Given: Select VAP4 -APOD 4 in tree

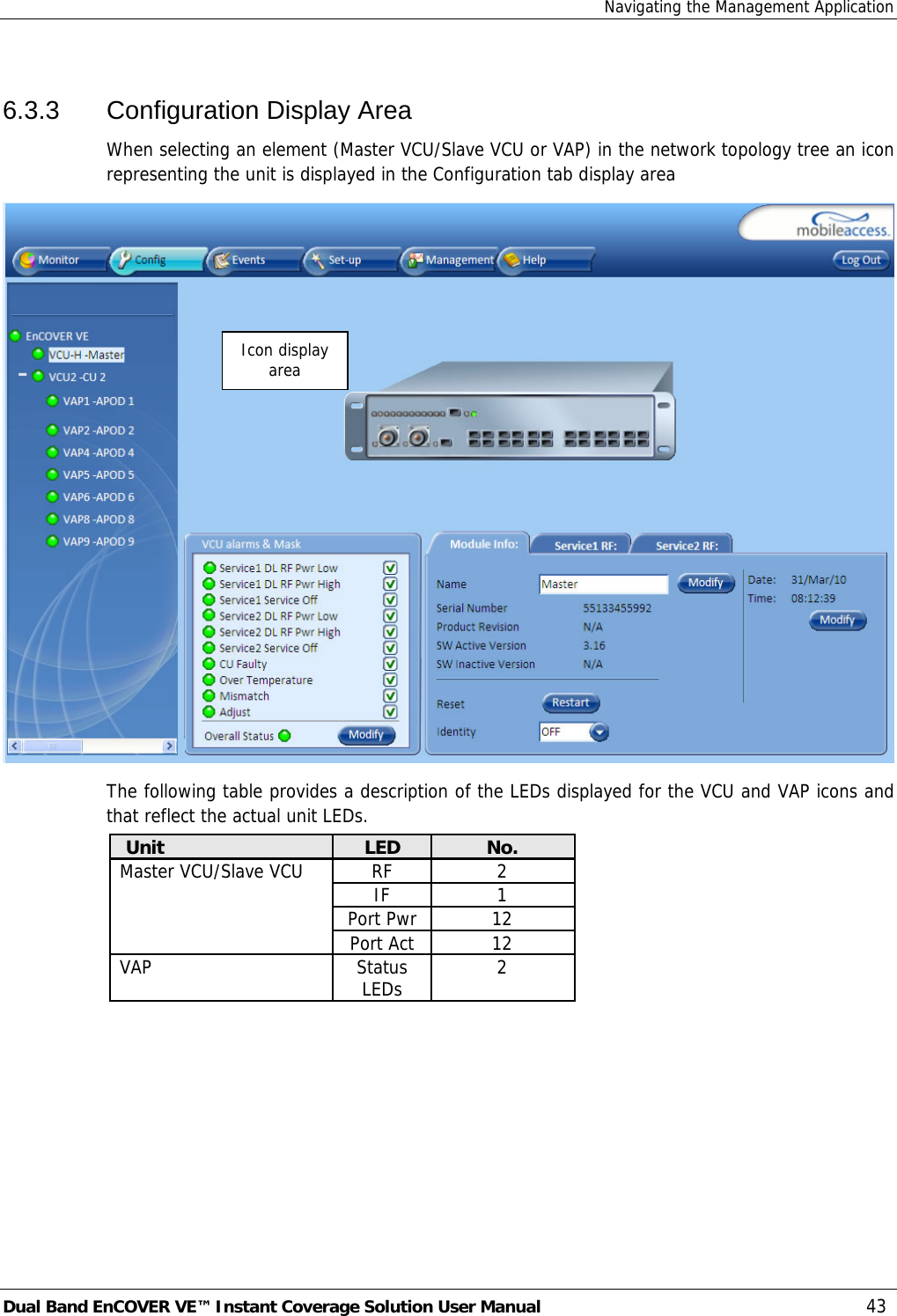Looking at the screenshot, I should pyautogui.click(x=99, y=452).
